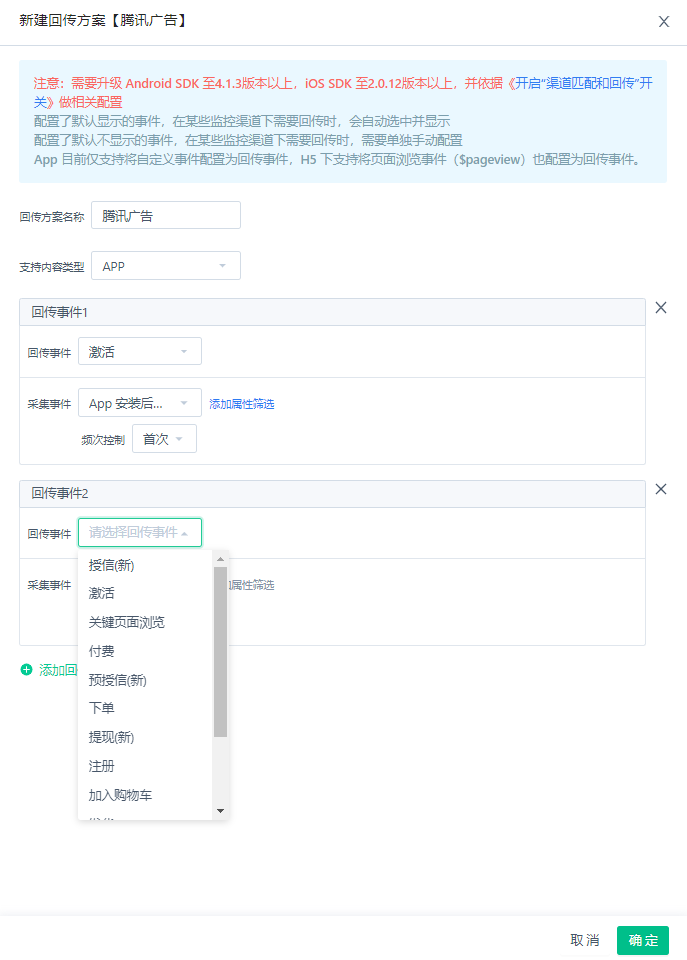Viewport: 687px width, 960px height.
Task: Open the 采集事件 App 安装后 dropdown
Action: click(140, 403)
